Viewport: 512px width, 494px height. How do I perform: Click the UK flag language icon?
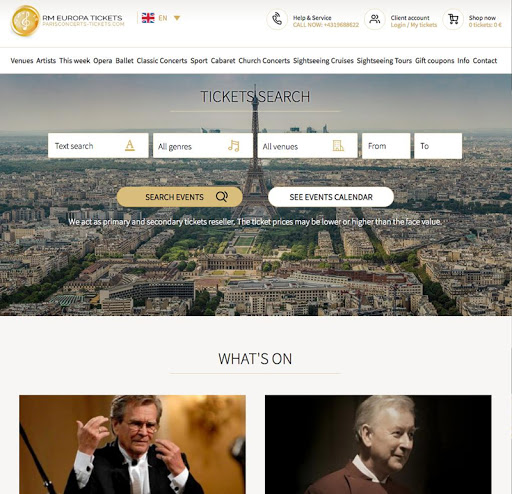(148, 18)
